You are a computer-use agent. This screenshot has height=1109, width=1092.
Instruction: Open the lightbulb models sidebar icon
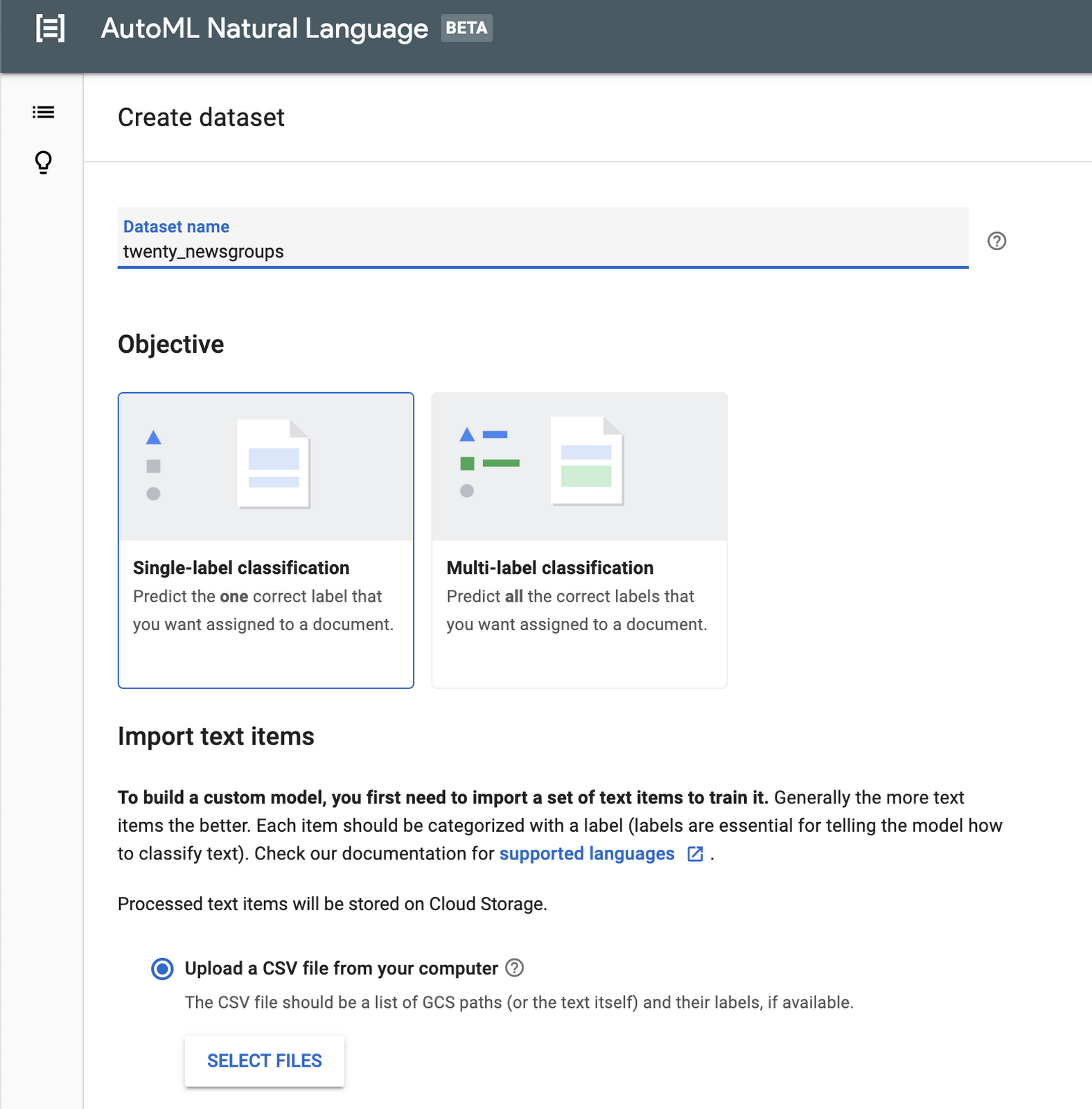[43, 162]
